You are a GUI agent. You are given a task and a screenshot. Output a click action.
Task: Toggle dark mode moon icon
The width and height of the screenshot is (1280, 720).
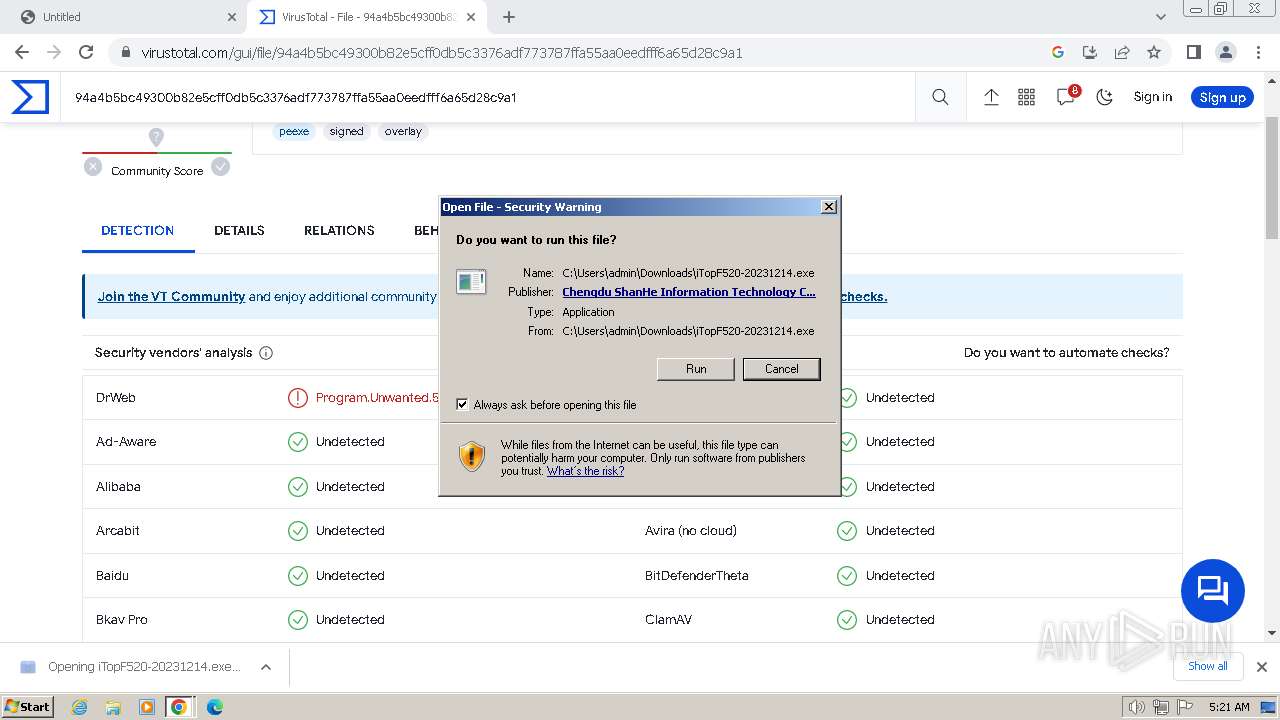[x=1105, y=97]
